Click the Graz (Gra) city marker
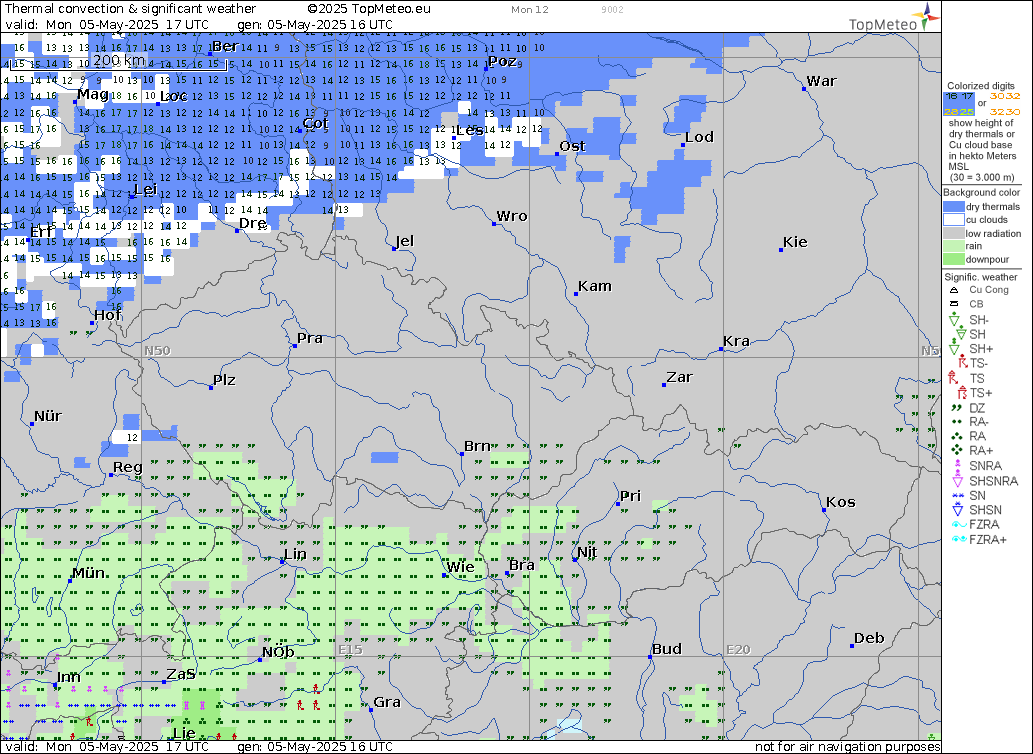 [371, 710]
